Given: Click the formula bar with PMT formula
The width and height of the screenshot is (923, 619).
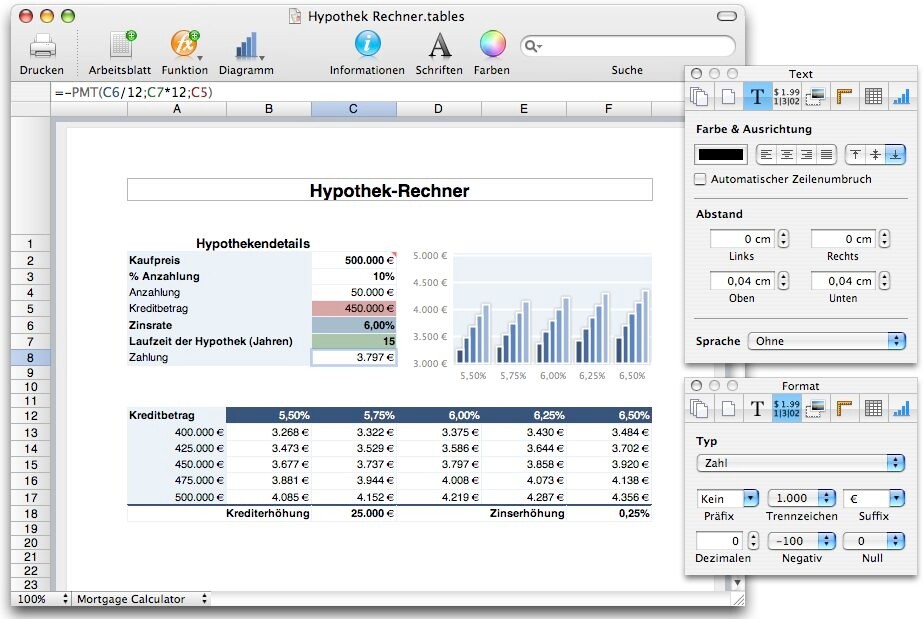Looking at the screenshot, I should [367, 92].
